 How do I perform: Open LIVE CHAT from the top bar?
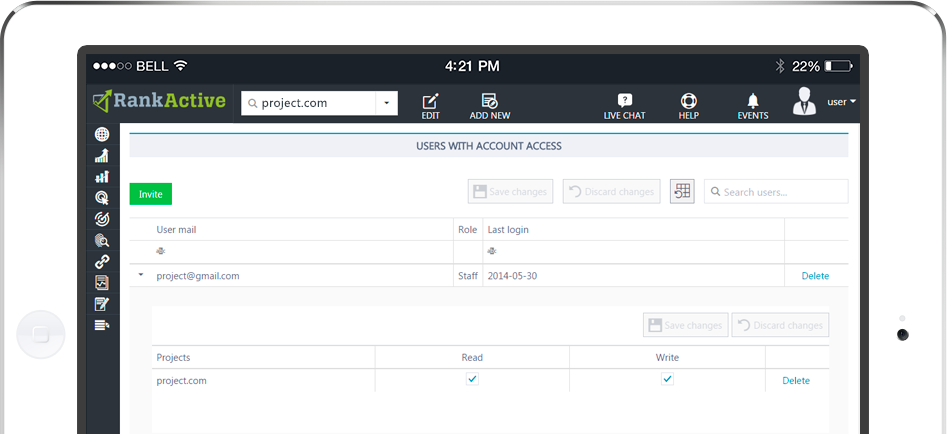point(624,107)
